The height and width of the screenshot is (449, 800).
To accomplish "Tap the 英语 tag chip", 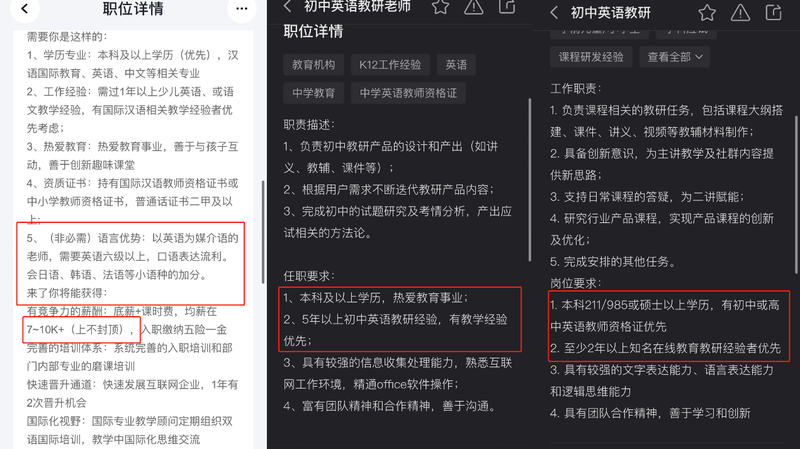I will (x=456, y=65).
